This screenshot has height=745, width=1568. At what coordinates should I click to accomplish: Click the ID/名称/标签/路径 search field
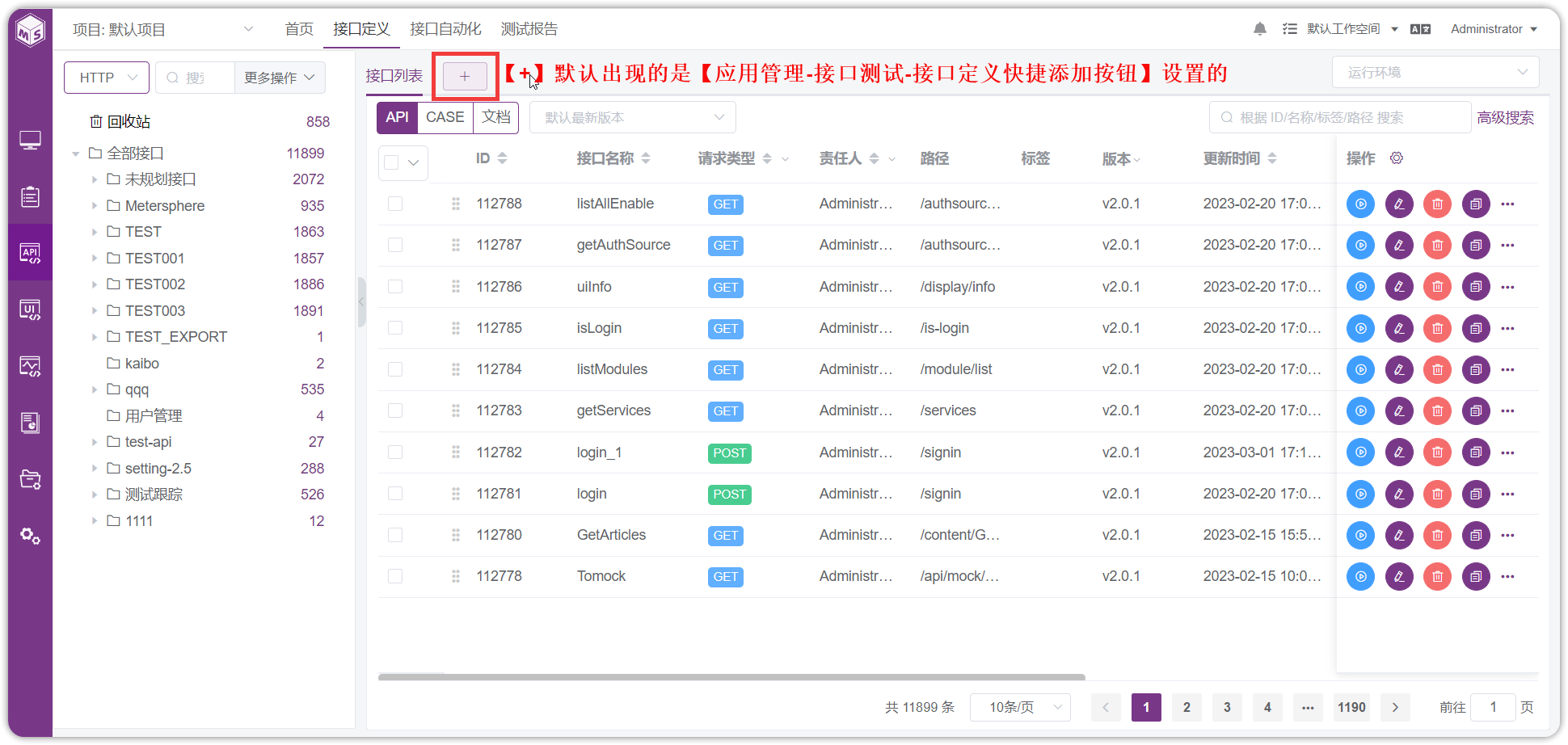click(x=1340, y=117)
